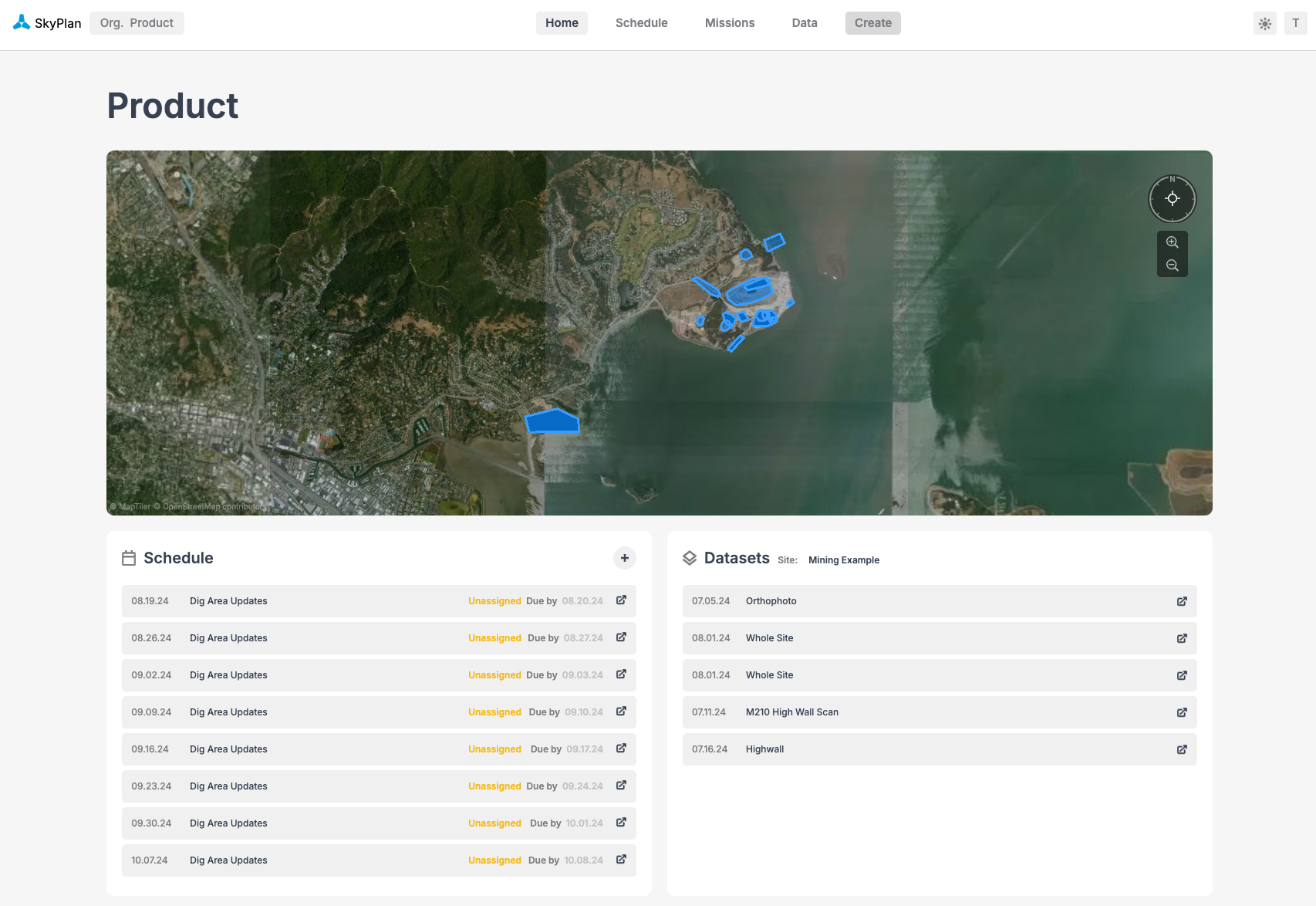Click the M210 High Wall Scan name

click(792, 712)
